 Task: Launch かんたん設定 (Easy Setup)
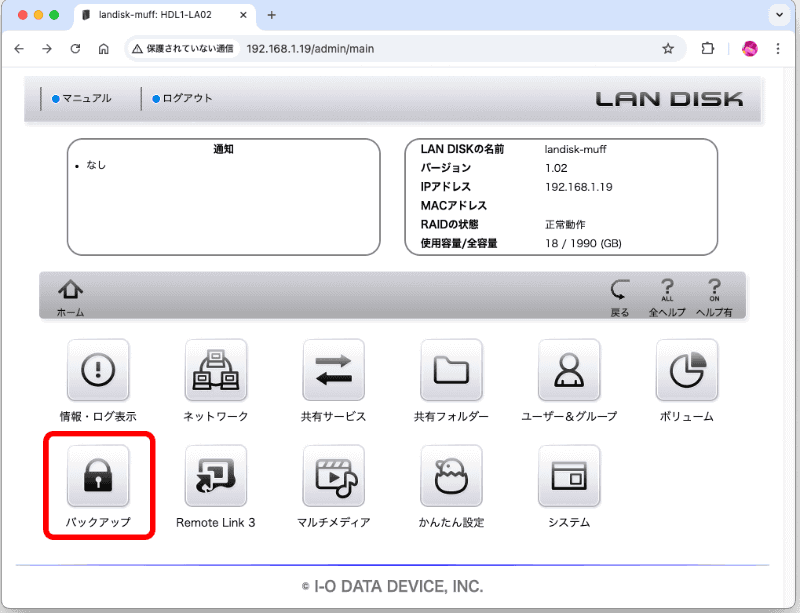point(450,476)
